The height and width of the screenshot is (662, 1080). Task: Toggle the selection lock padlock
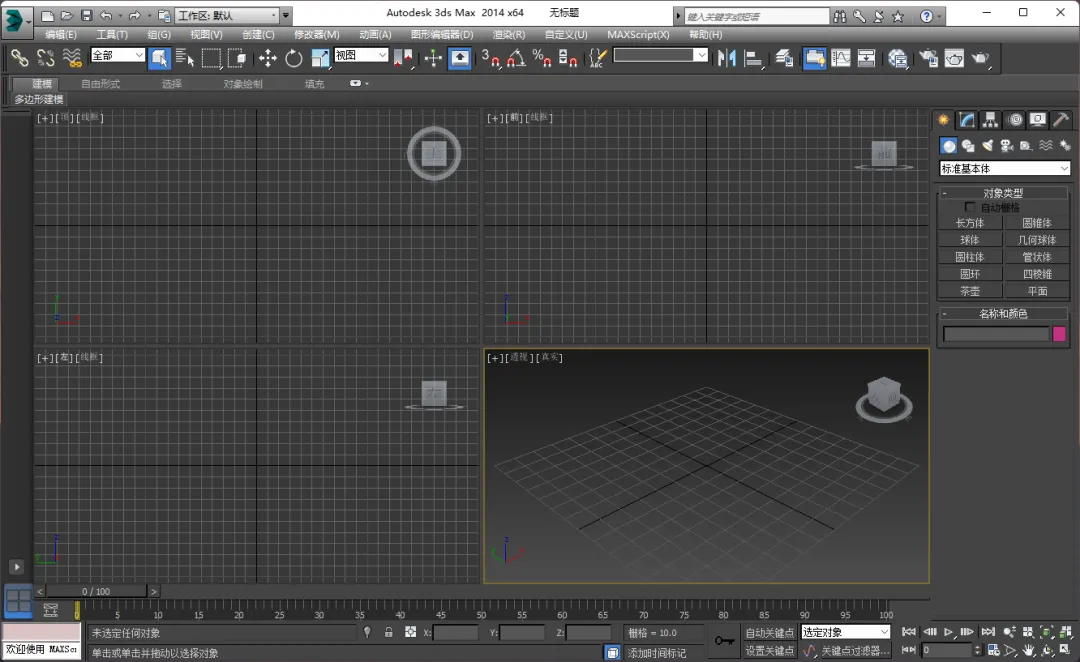click(x=389, y=632)
